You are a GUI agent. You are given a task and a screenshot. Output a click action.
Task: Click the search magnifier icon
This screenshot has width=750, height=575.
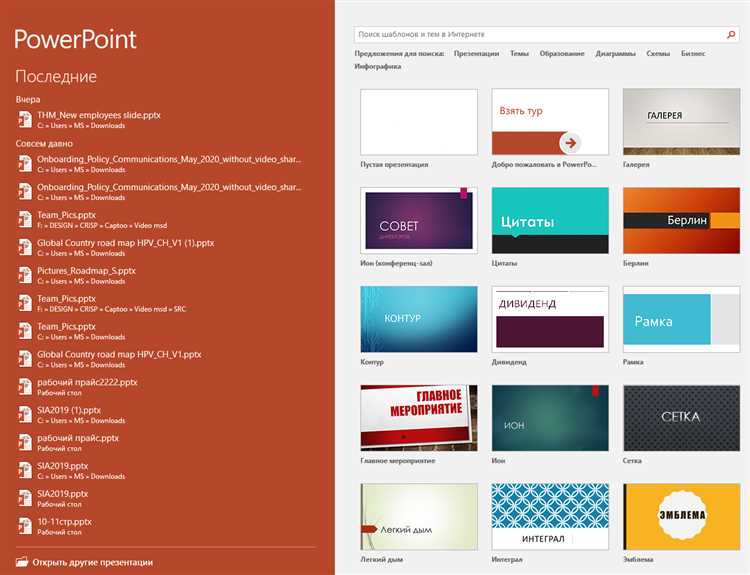731,34
